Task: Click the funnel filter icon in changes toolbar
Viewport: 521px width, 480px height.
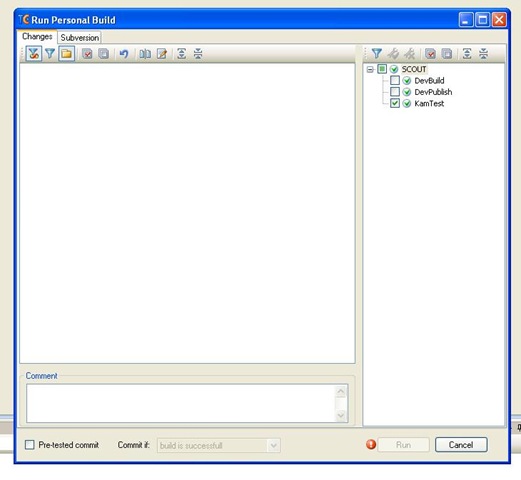Action: click(50, 54)
